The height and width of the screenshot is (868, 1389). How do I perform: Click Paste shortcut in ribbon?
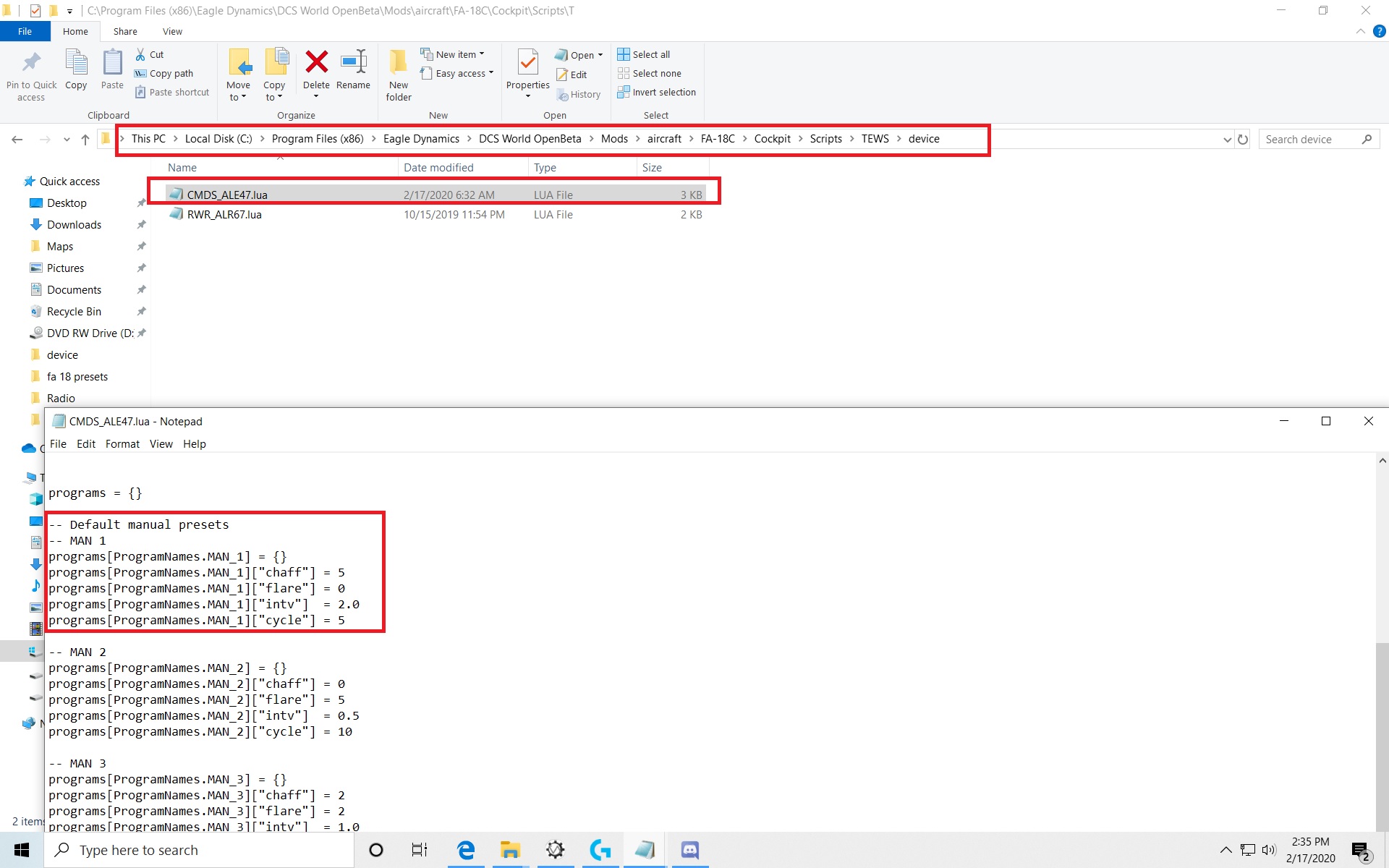point(172,92)
